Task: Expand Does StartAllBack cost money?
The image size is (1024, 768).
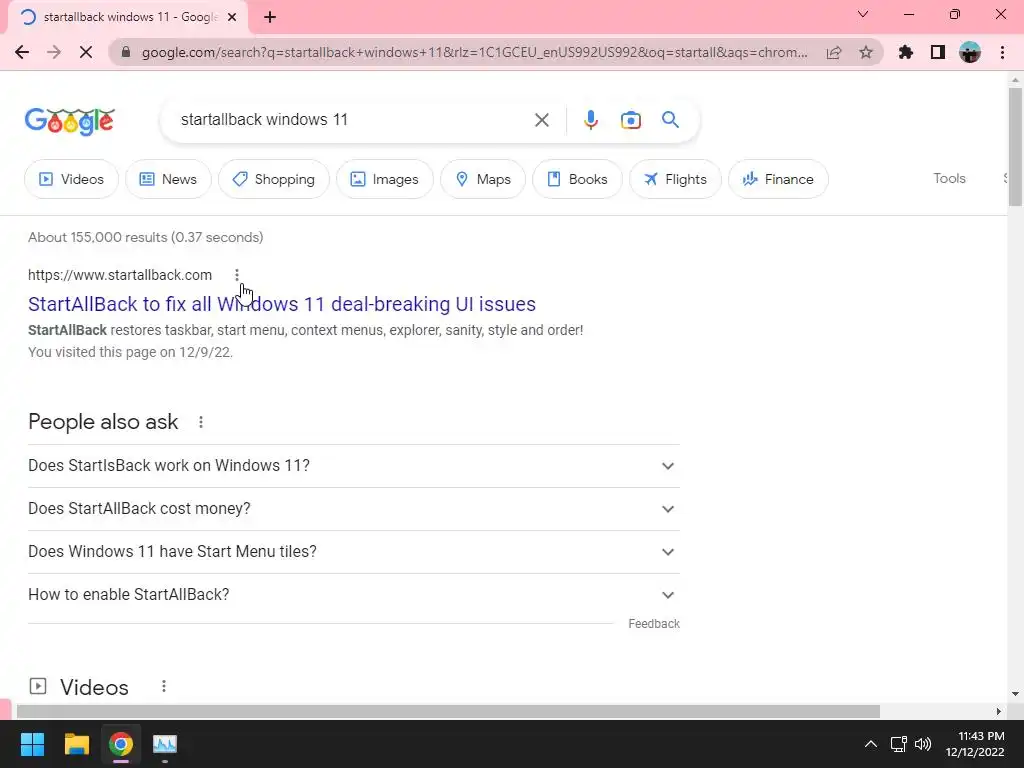Action: tap(354, 509)
